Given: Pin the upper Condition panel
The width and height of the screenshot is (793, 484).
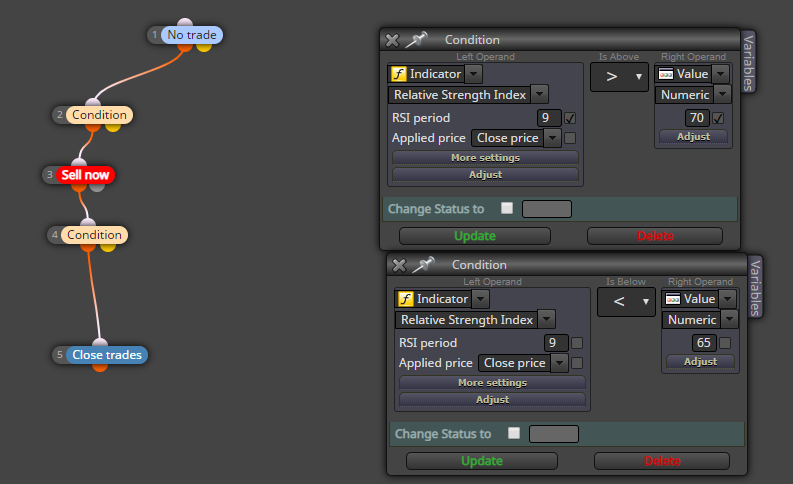Looking at the screenshot, I should tap(417, 39).
